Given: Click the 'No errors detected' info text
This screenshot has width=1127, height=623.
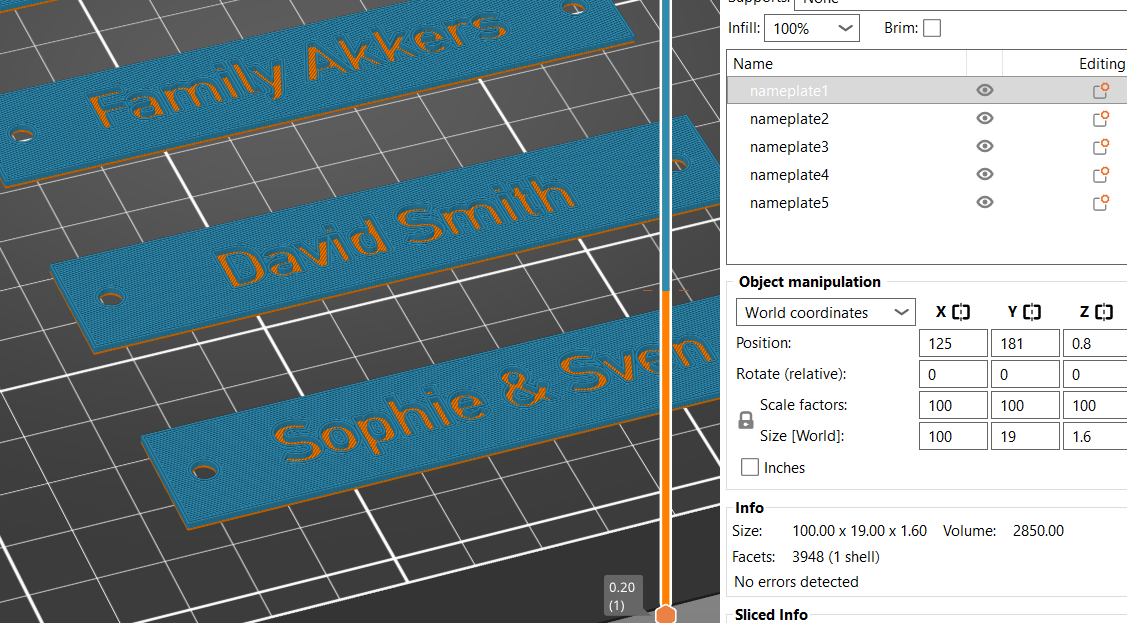Looking at the screenshot, I should [x=796, y=581].
